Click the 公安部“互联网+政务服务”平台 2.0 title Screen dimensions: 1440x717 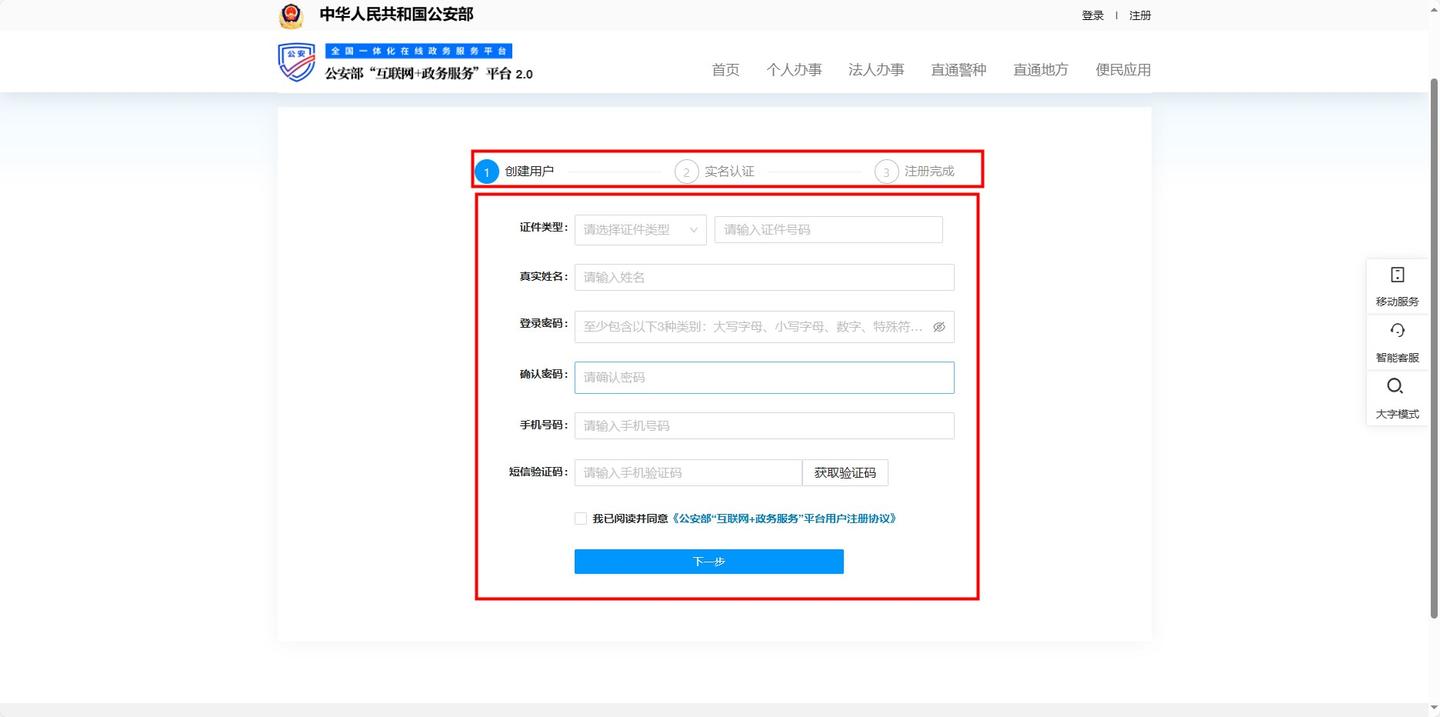point(428,74)
